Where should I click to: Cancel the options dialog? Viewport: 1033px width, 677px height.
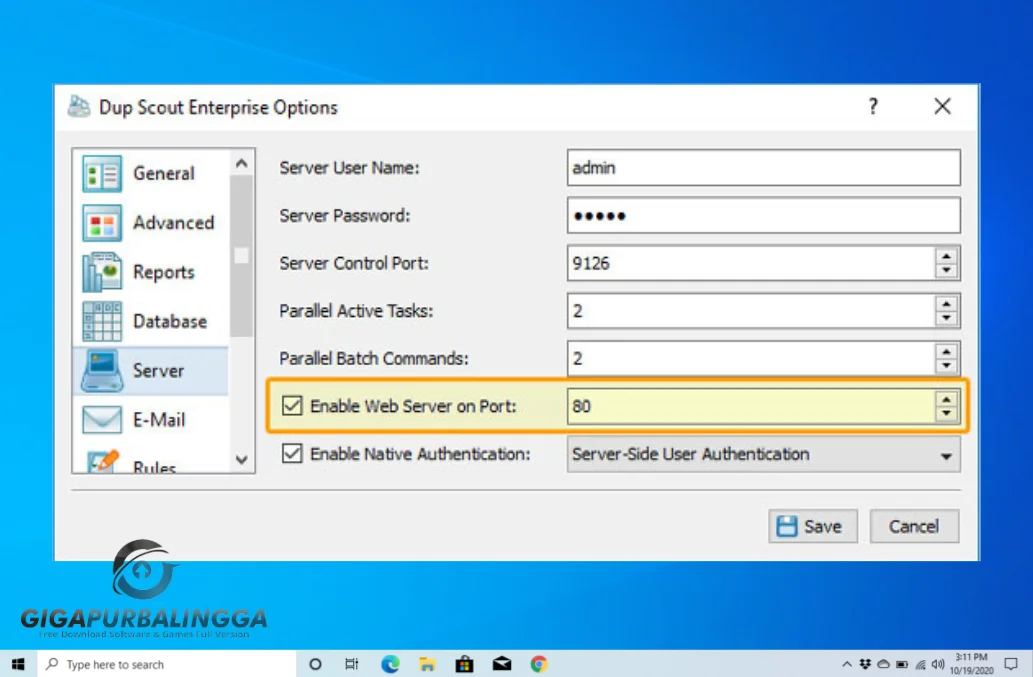(914, 526)
